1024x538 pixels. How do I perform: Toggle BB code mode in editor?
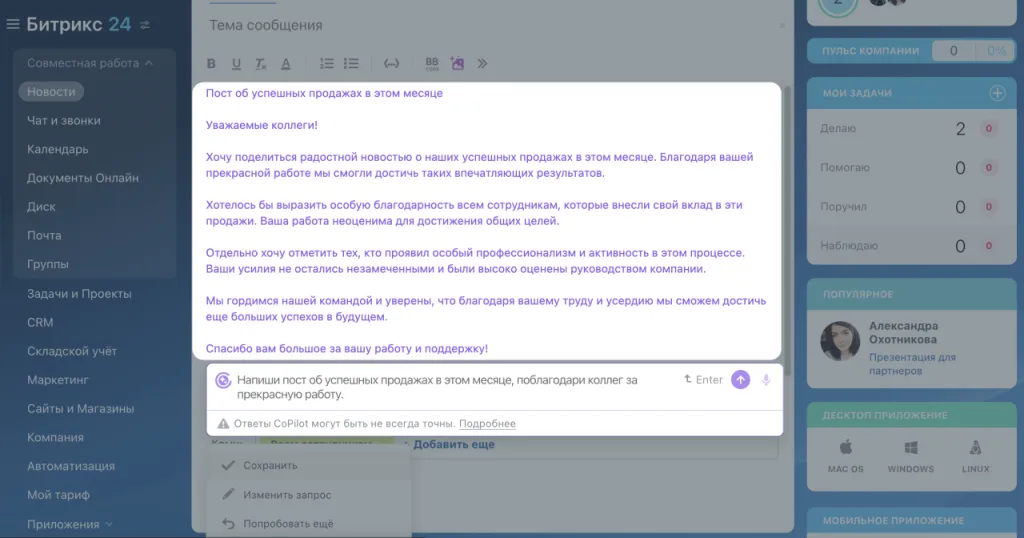click(432, 64)
